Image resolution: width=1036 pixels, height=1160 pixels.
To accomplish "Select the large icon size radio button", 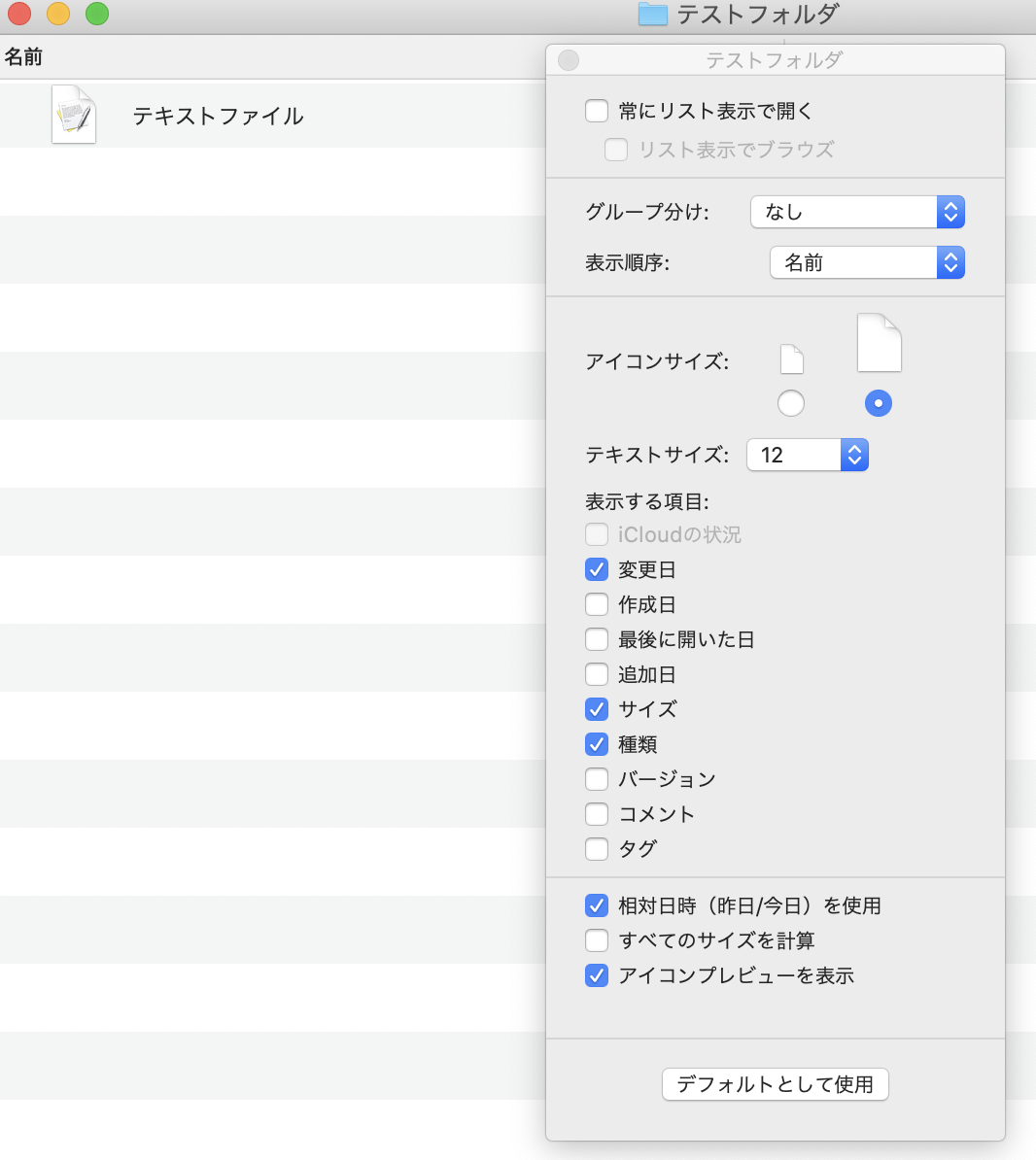I will (x=879, y=403).
